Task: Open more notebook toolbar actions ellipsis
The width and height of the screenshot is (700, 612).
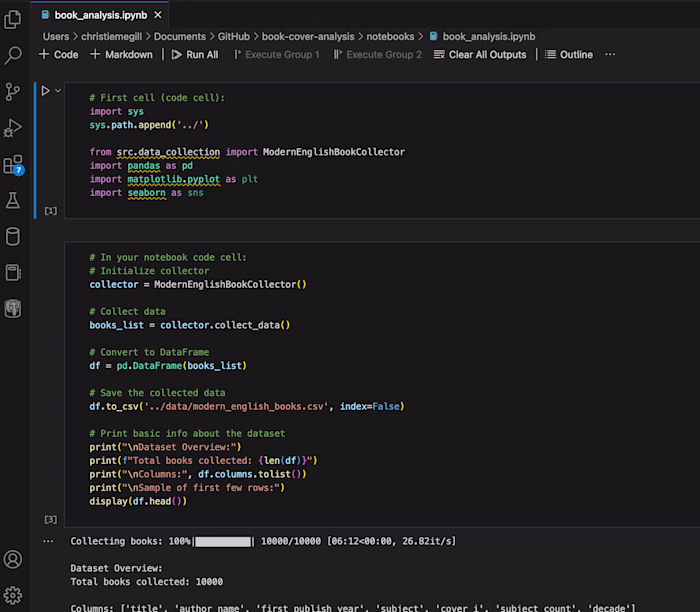Action: tap(610, 54)
